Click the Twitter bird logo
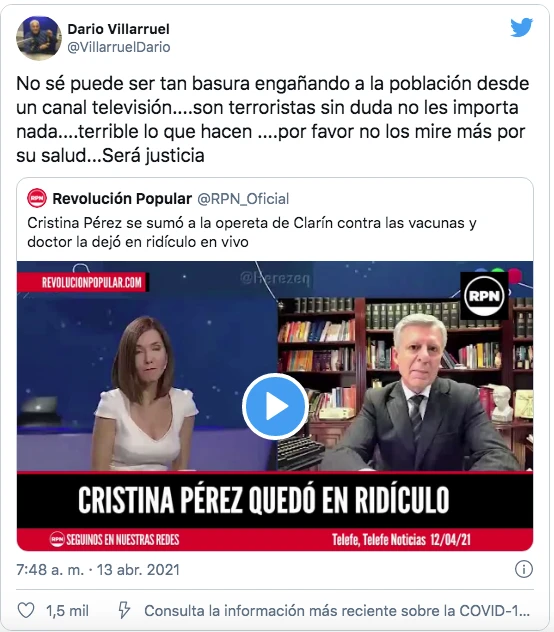This screenshot has width=554, height=632. click(x=521, y=27)
